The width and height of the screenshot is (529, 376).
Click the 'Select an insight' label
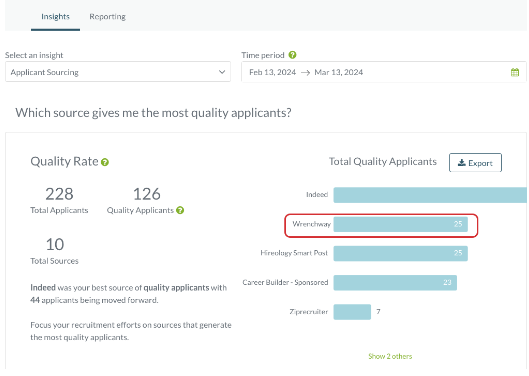click(x=34, y=55)
